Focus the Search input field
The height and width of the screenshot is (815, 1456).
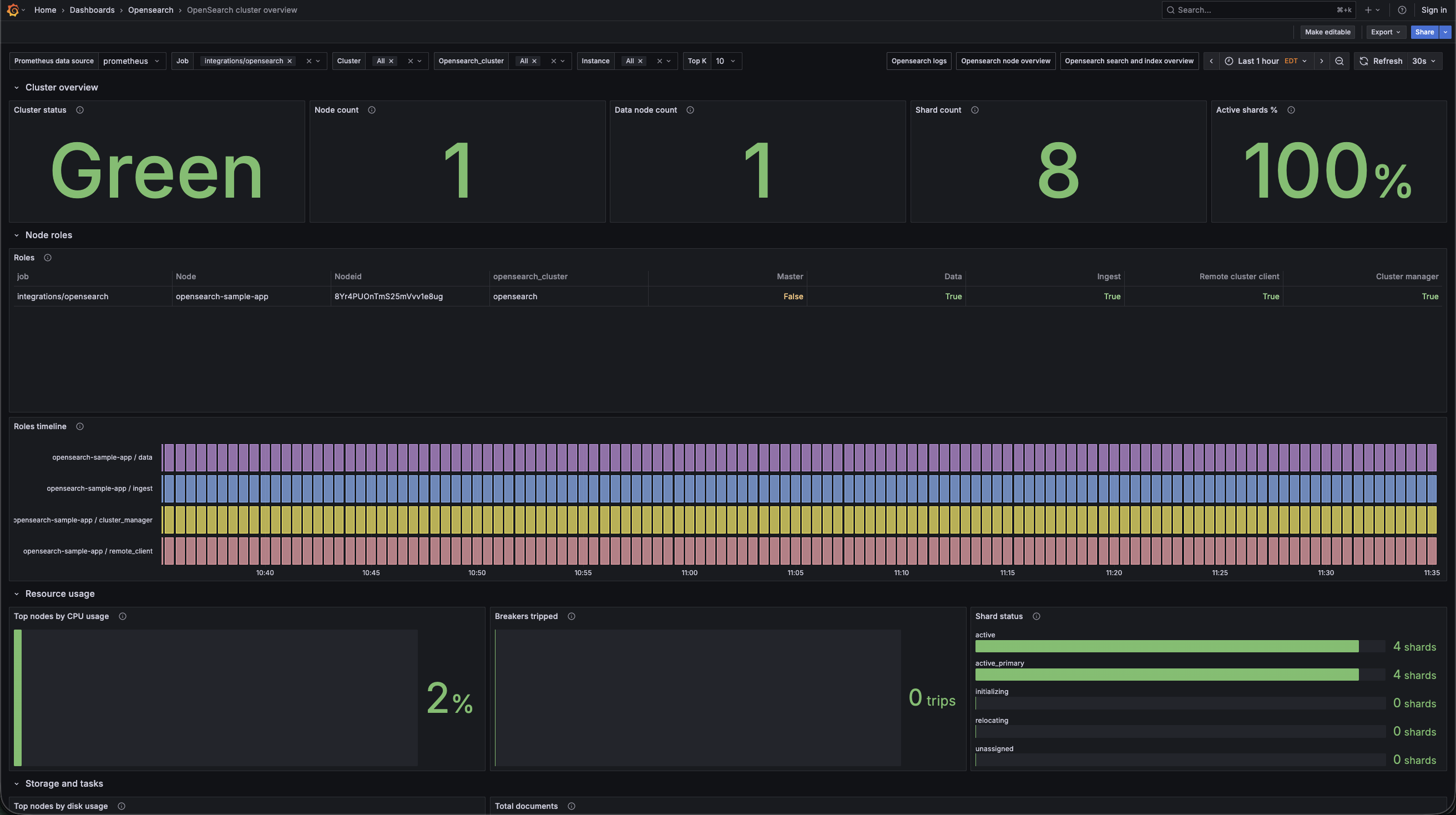(1257, 10)
